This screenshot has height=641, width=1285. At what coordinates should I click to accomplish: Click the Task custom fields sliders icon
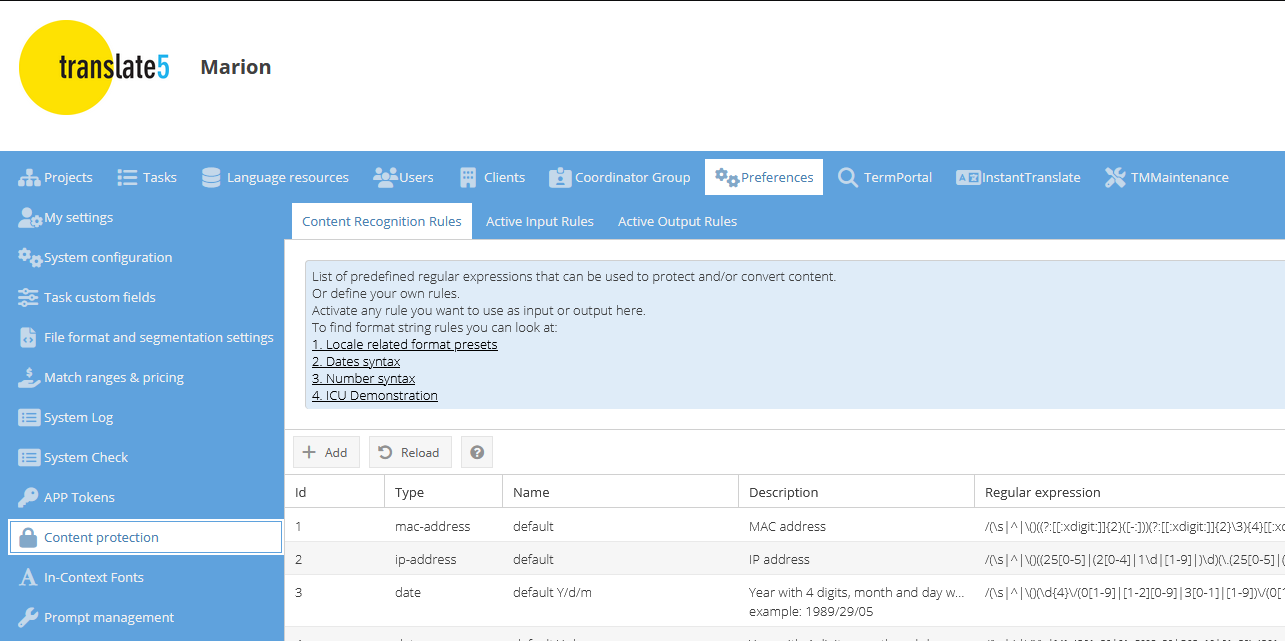click(29, 297)
